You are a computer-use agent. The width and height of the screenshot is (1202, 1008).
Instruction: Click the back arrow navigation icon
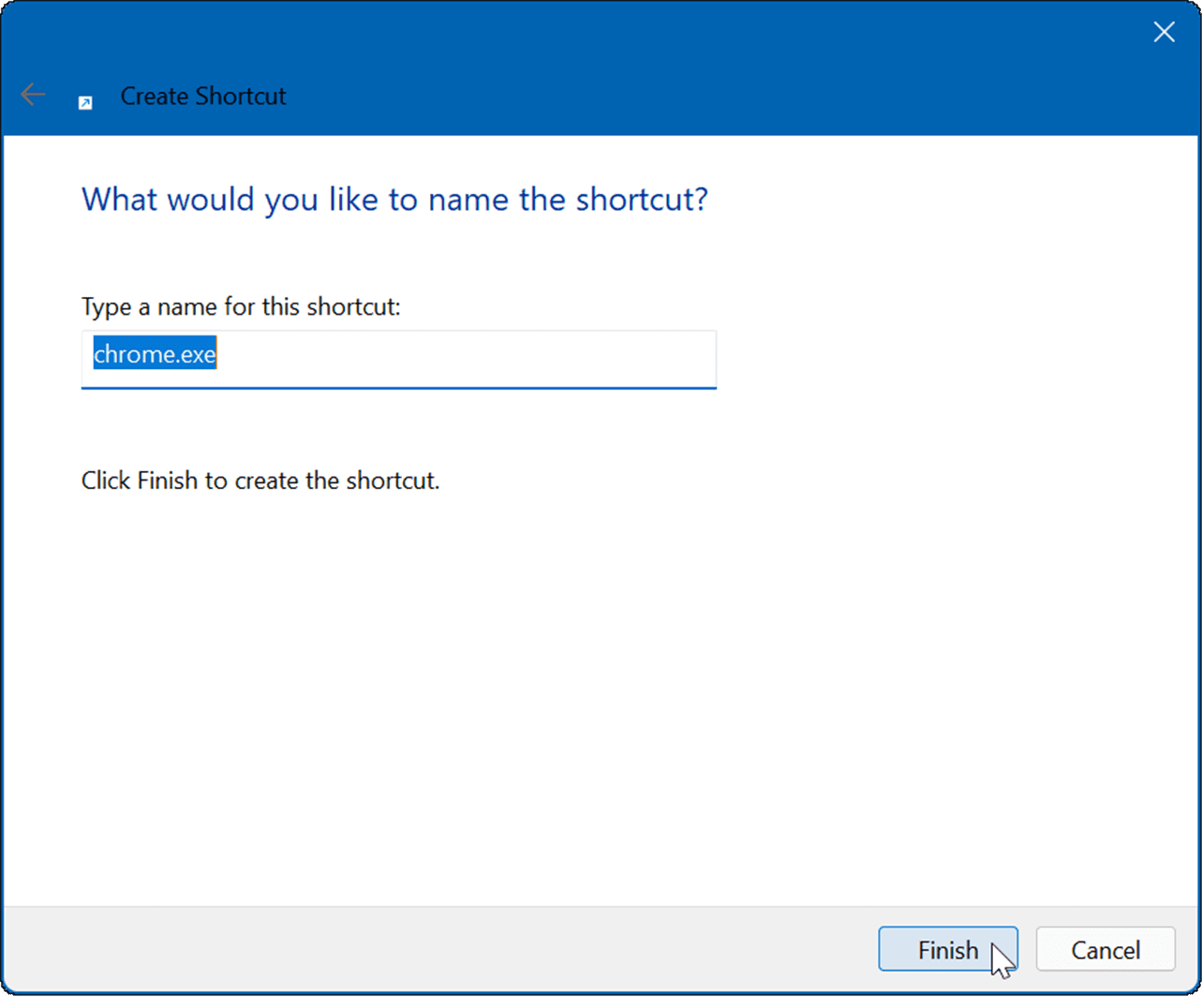pyautogui.click(x=32, y=94)
